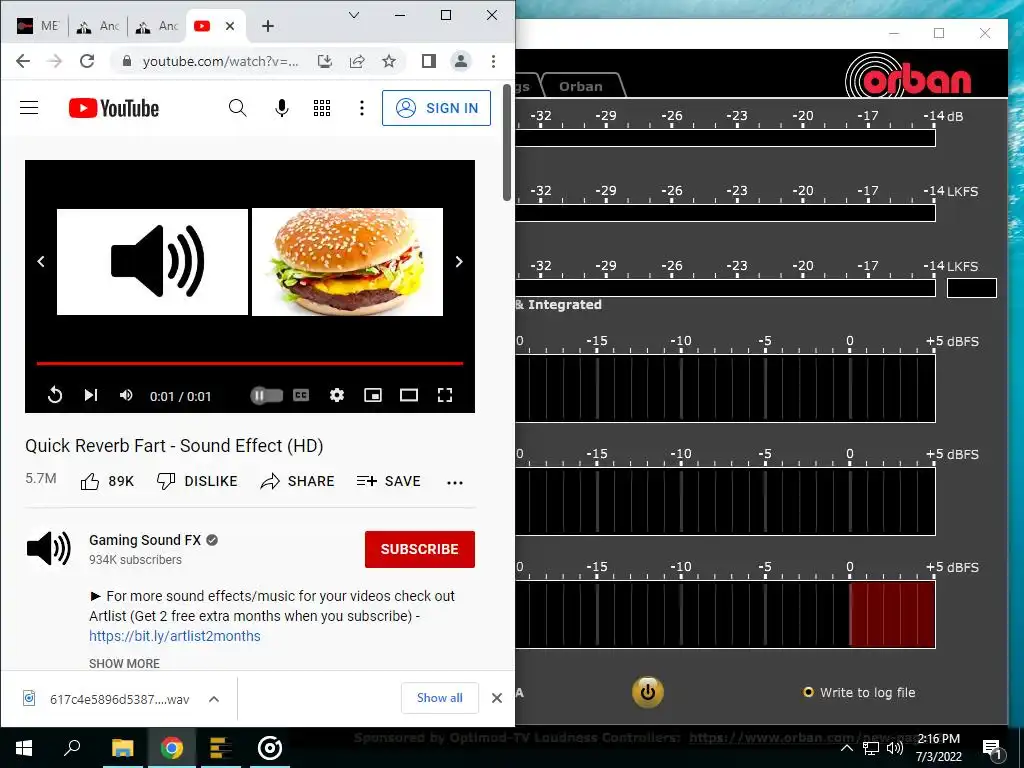This screenshot has width=1024, height=768.
Task: Switch to third Chrome tab Anc
Action: click(157, 26)
